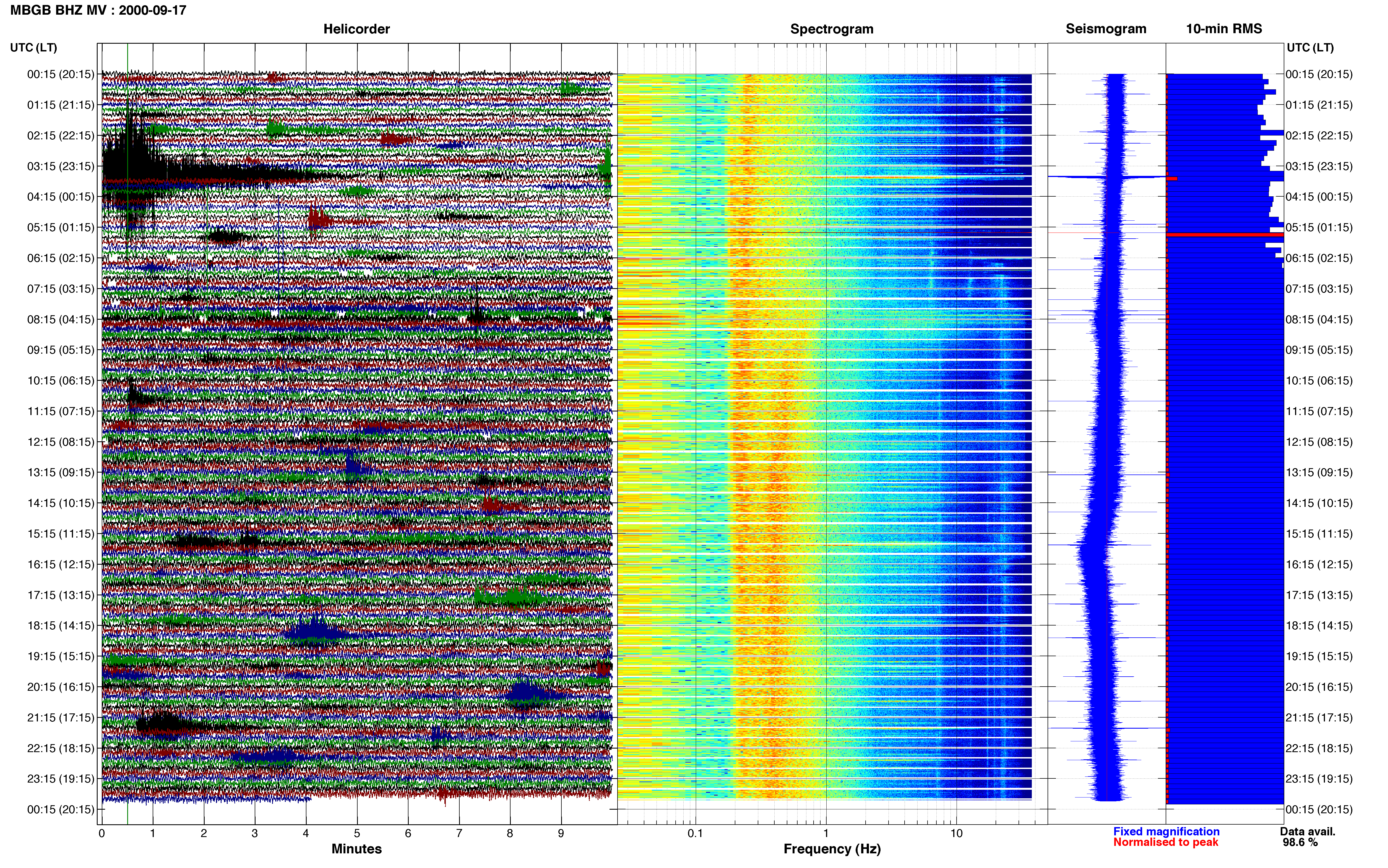1388x868 pixels.
Task: Click the left time label '22:15 (18:15)'
Action: click(x=61, y=749)
